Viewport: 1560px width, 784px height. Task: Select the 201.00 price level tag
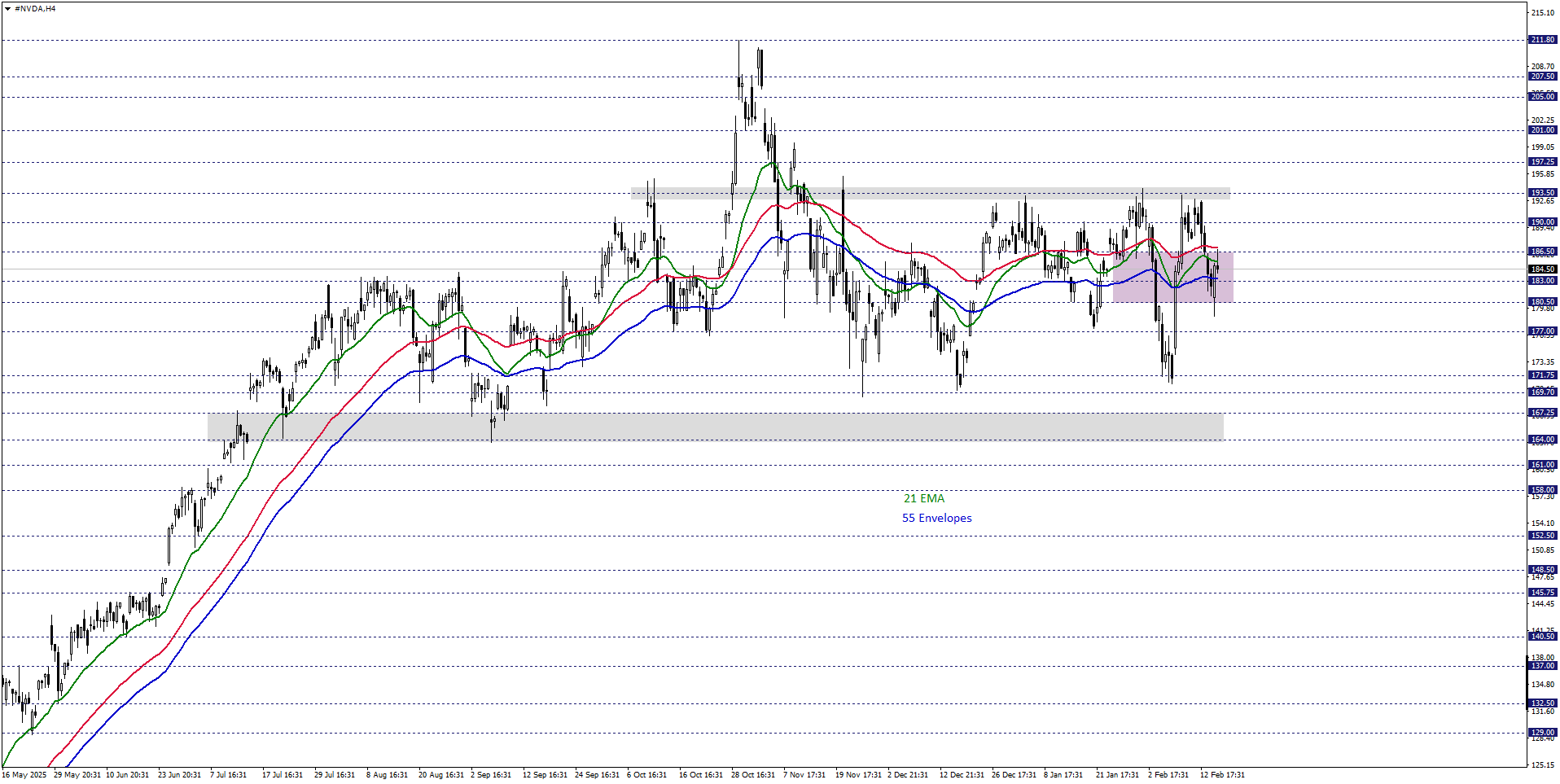click(1542, 130)
